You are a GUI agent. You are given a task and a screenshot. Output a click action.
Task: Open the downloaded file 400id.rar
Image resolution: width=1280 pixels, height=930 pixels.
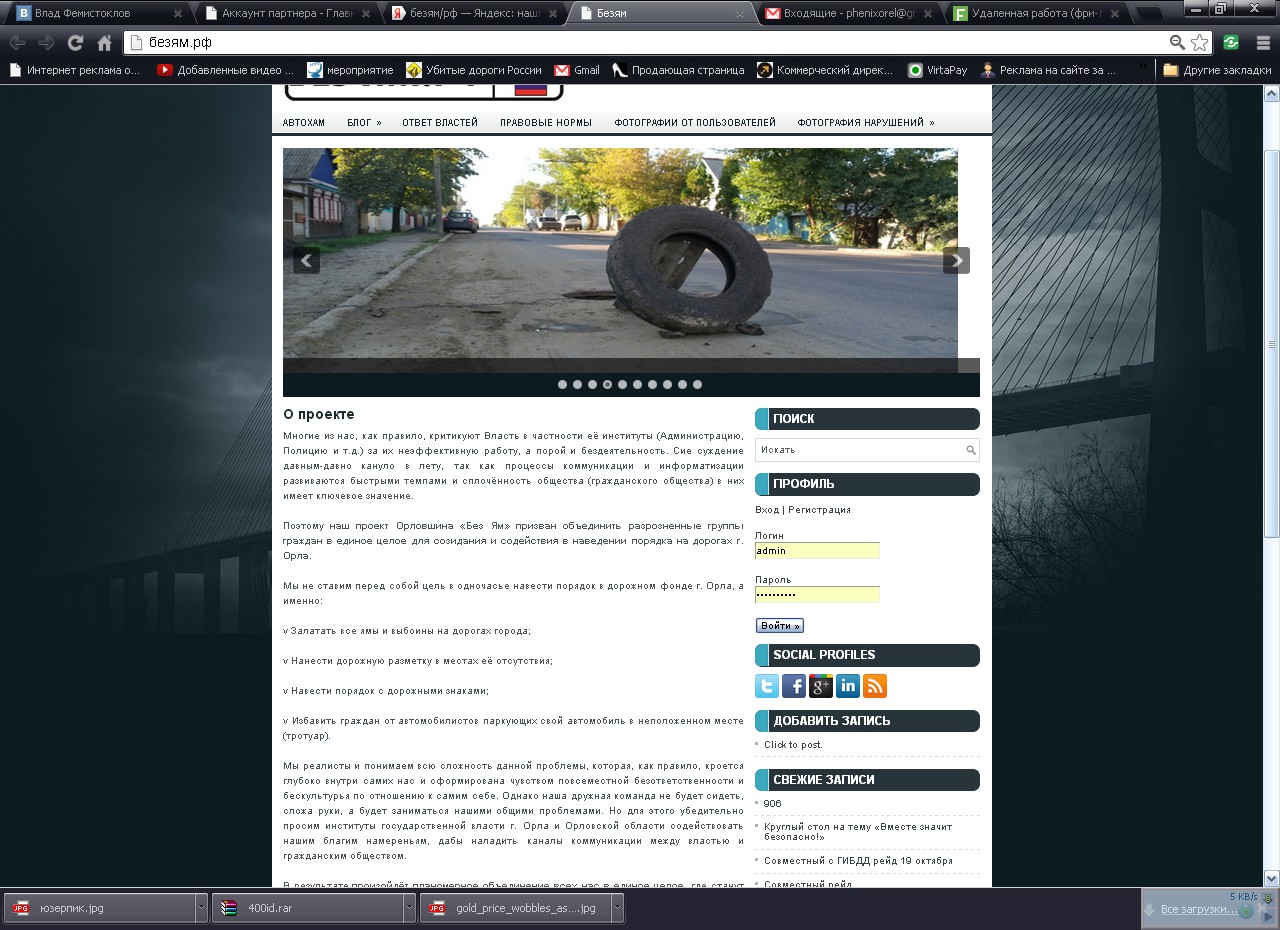(308, 908)
